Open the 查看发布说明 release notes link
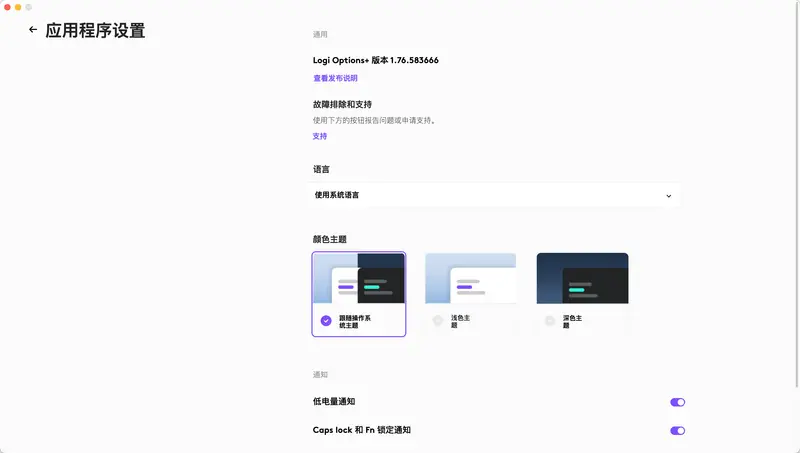This screenshot has height=453, width=800. [335, 78]
